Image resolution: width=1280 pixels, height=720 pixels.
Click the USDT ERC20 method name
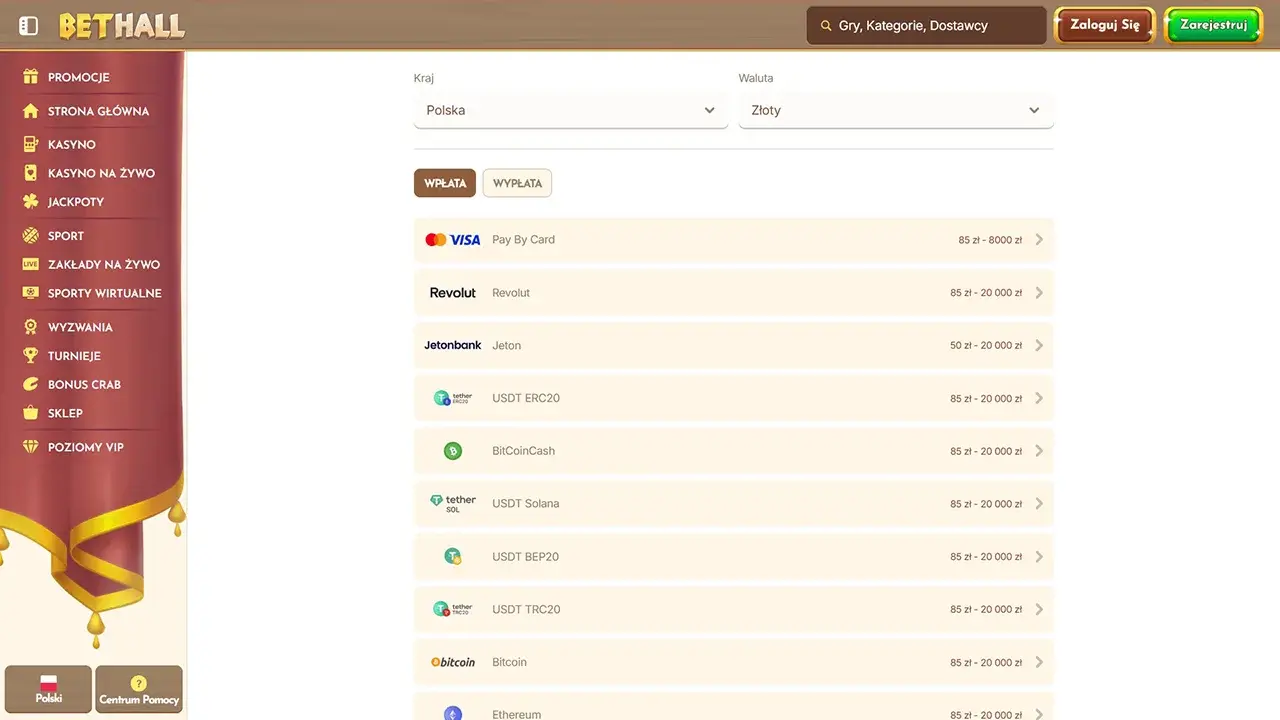526,398
